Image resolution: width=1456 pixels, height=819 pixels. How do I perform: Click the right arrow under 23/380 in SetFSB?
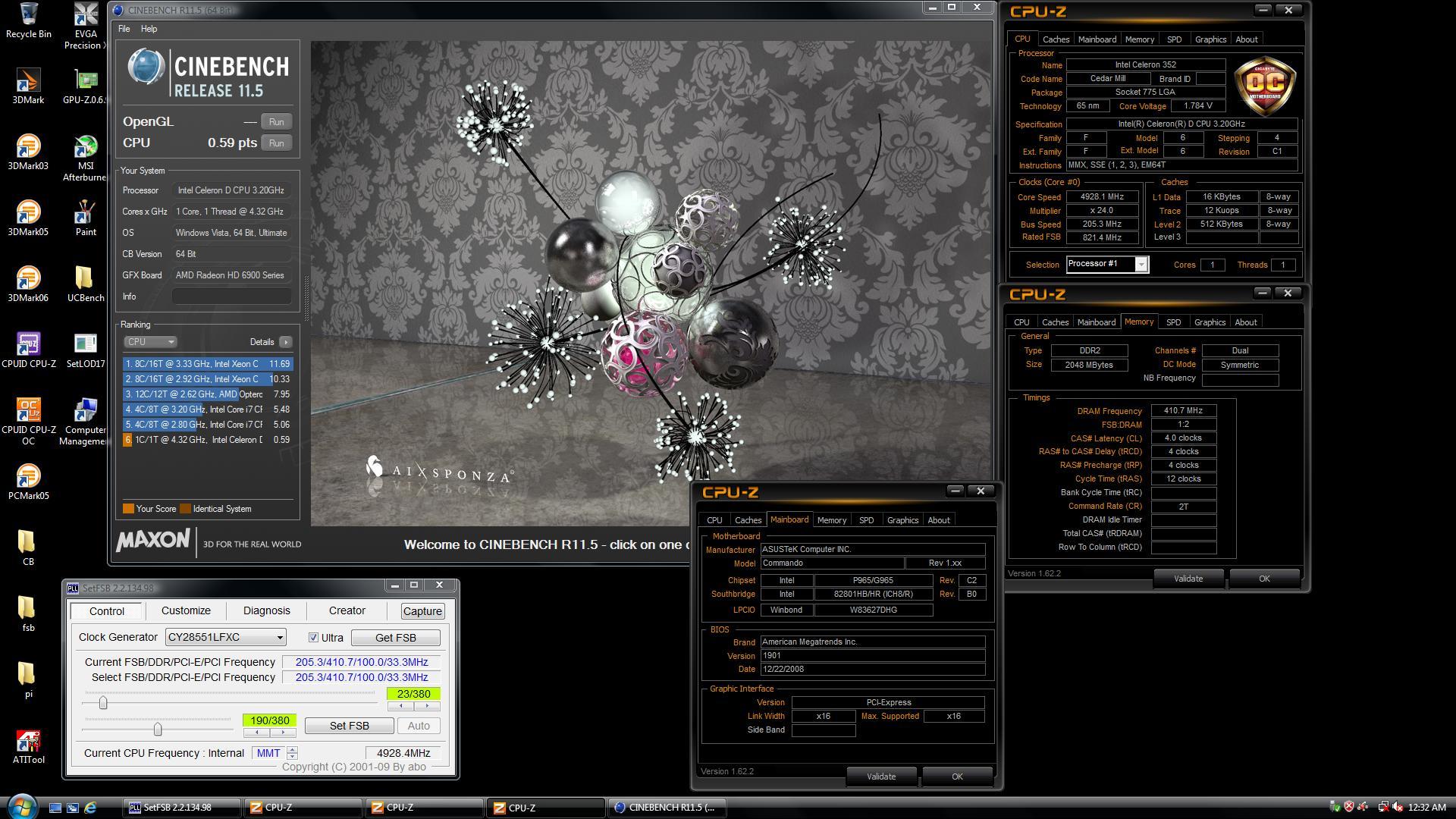coord(427,706)
